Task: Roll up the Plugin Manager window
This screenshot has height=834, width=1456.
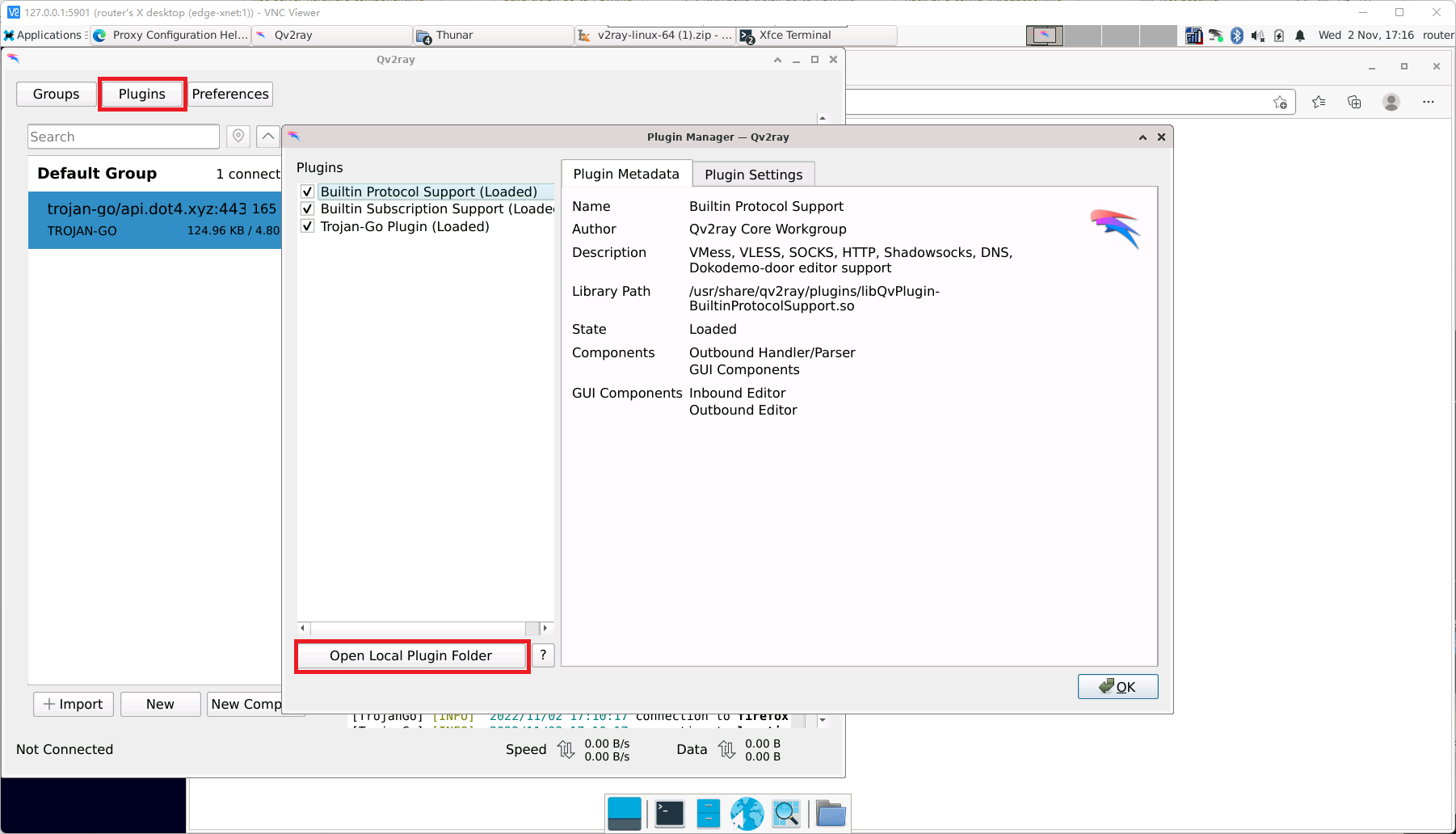Action: click(x=1142, y=137)
